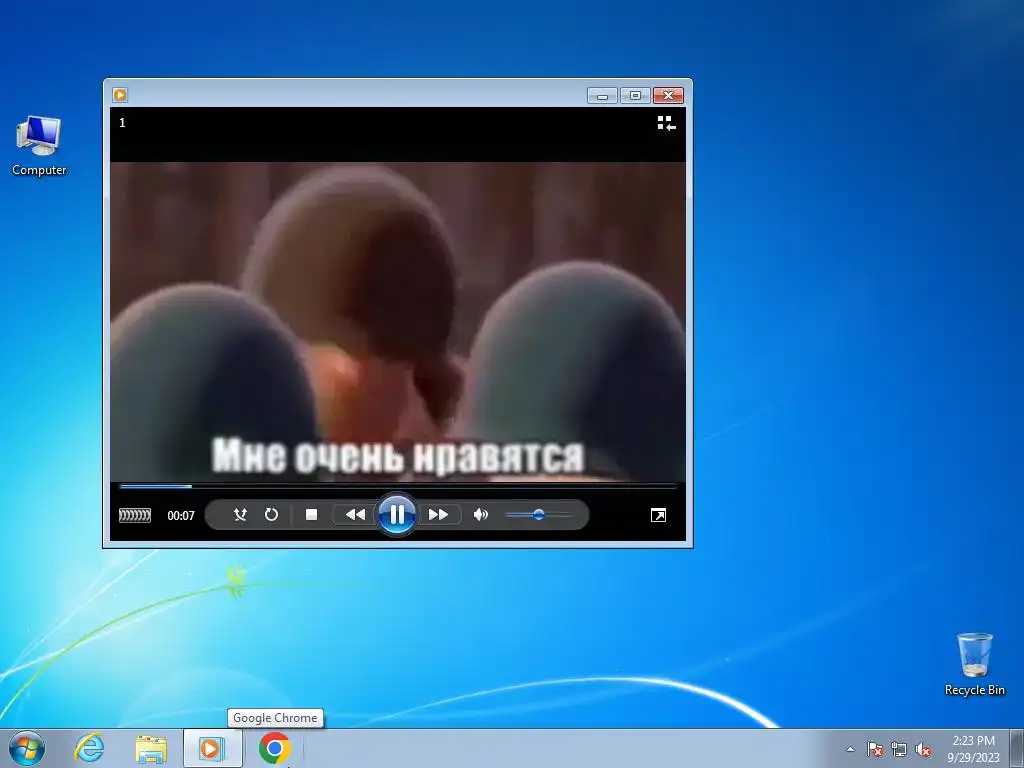Open the clock showing 2:23 PM
The height and width of the screenshot is (768, 1024).
pyautogui.click(x=973, y=748)
